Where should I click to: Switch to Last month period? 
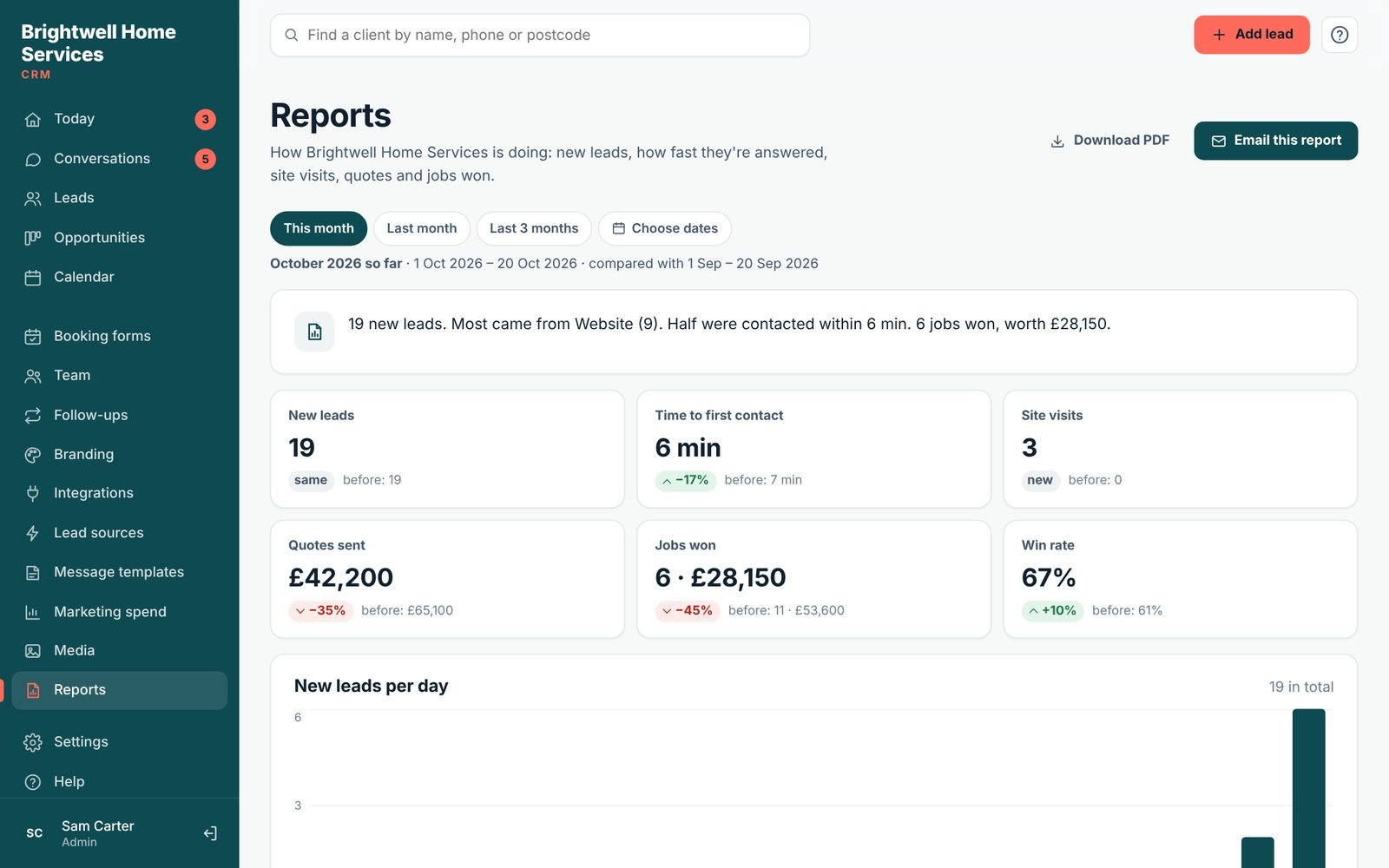click(x=422, y=228)
